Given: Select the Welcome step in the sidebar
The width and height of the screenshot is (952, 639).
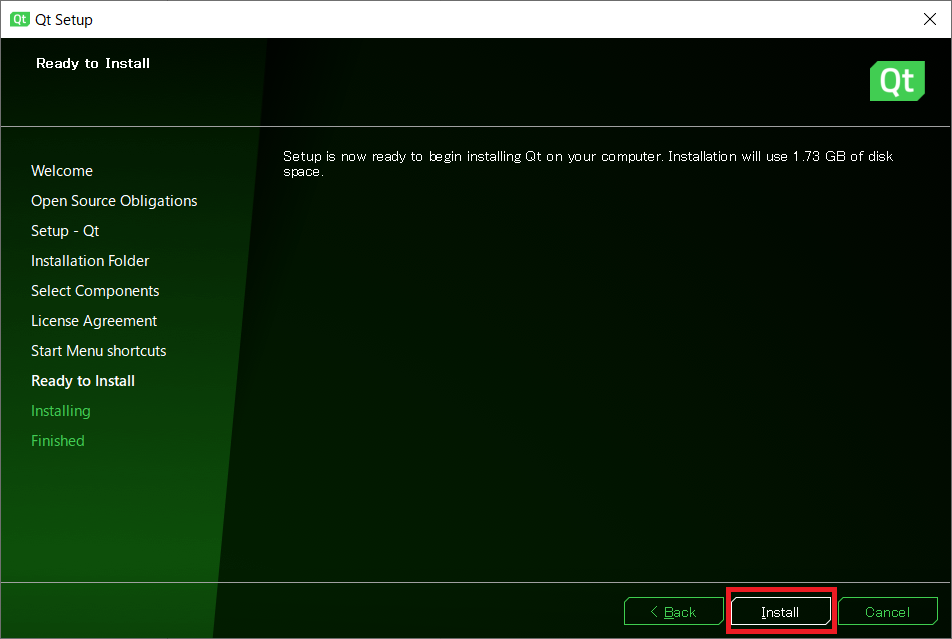Looking at the screenshot, I should point(62,171).
